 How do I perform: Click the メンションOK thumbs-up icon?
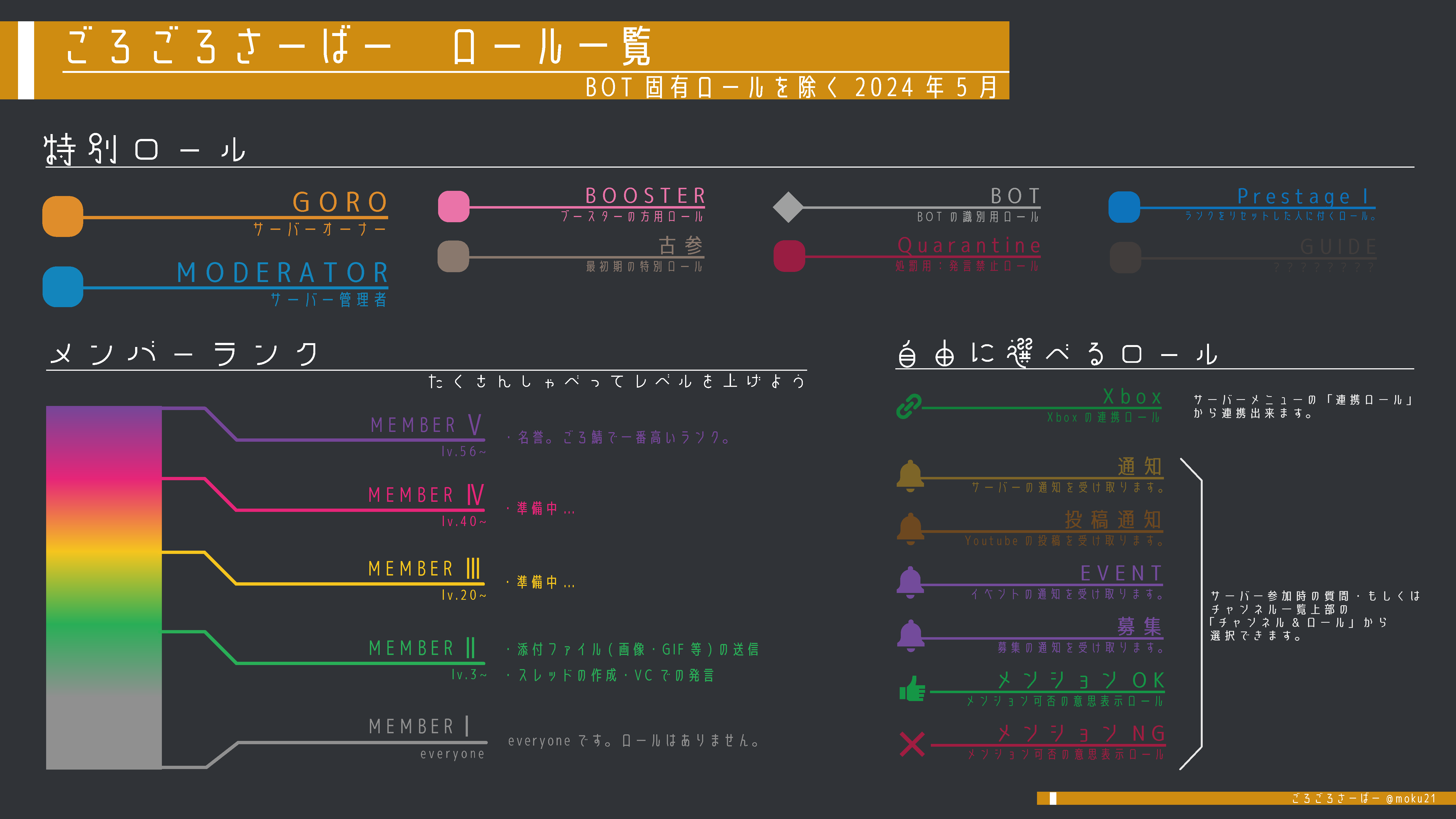[912, 689]
